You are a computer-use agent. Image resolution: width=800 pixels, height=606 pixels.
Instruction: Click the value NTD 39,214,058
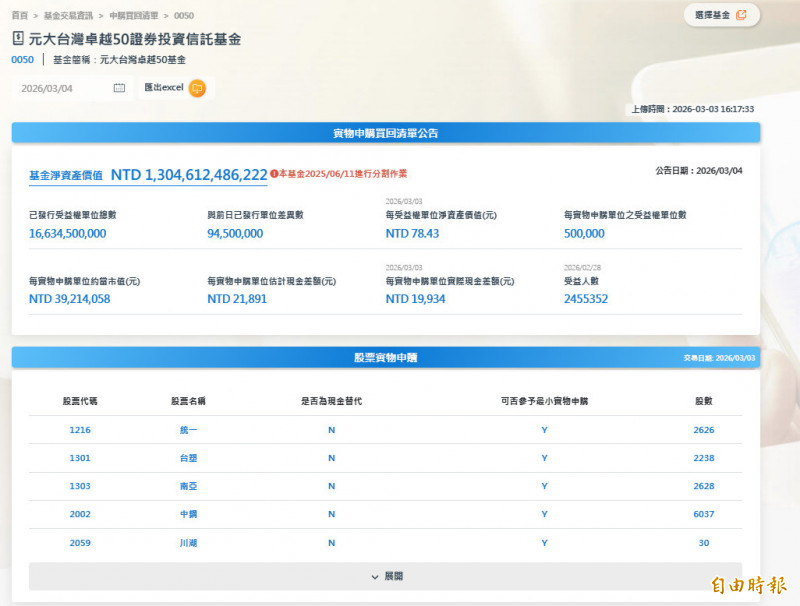pyautogui.click(x=69, y=299)
